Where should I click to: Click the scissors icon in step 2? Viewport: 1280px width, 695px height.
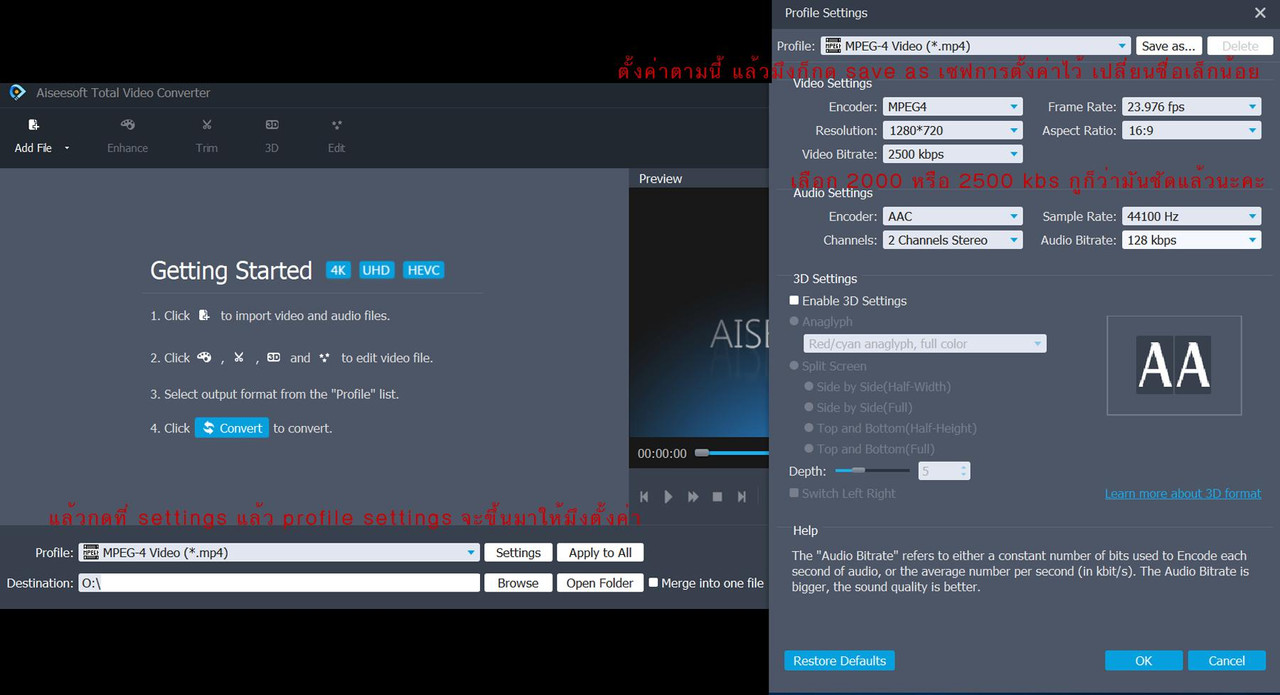239,357
